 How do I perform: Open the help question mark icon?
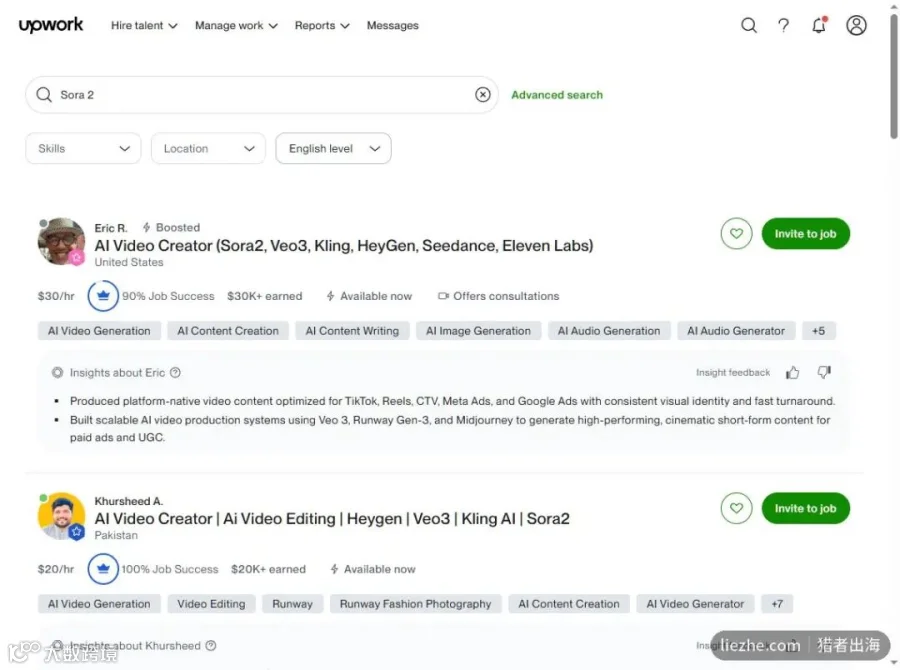click(x=783, y=25)
